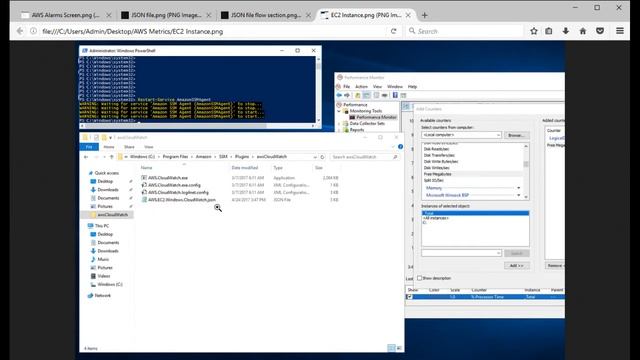Click File Explorer up-directory arrow
Image resolution: width=640 pixels, height=360 pixels.
pyautogui.click(x=111, y=157)
